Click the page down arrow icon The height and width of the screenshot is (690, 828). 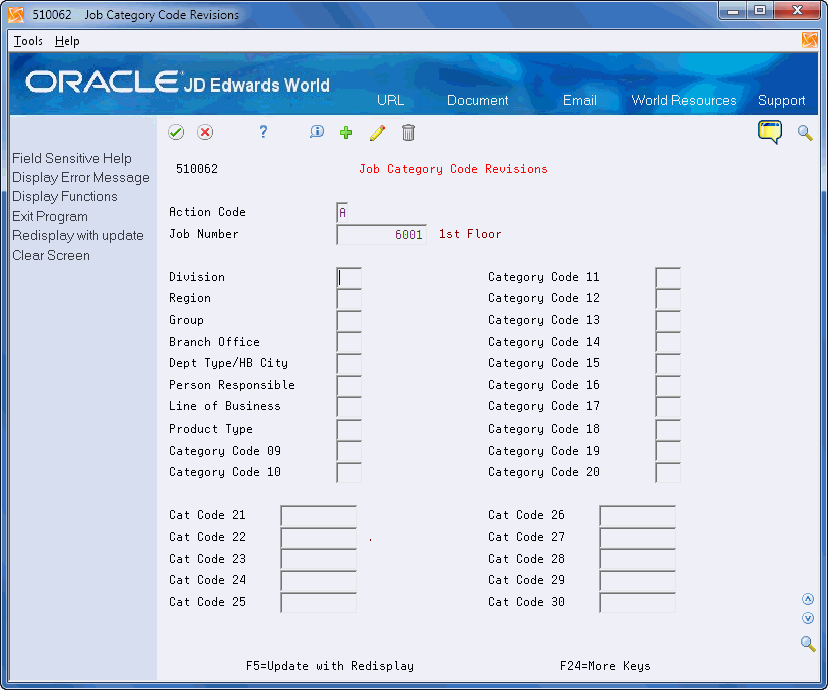click(x=808, y=618)
